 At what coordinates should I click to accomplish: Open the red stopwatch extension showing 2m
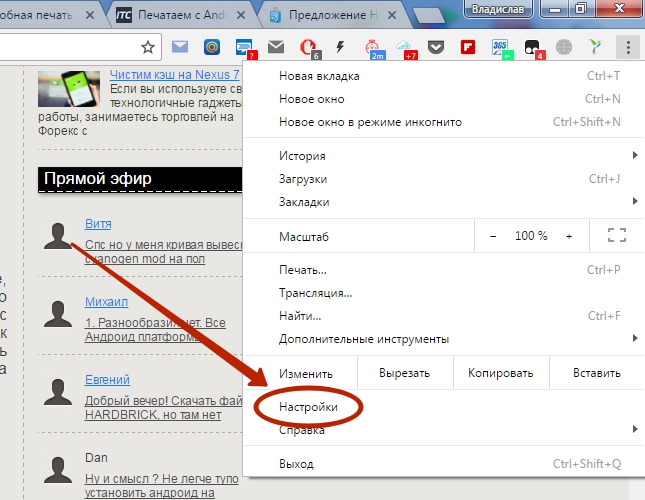point(374,49)
